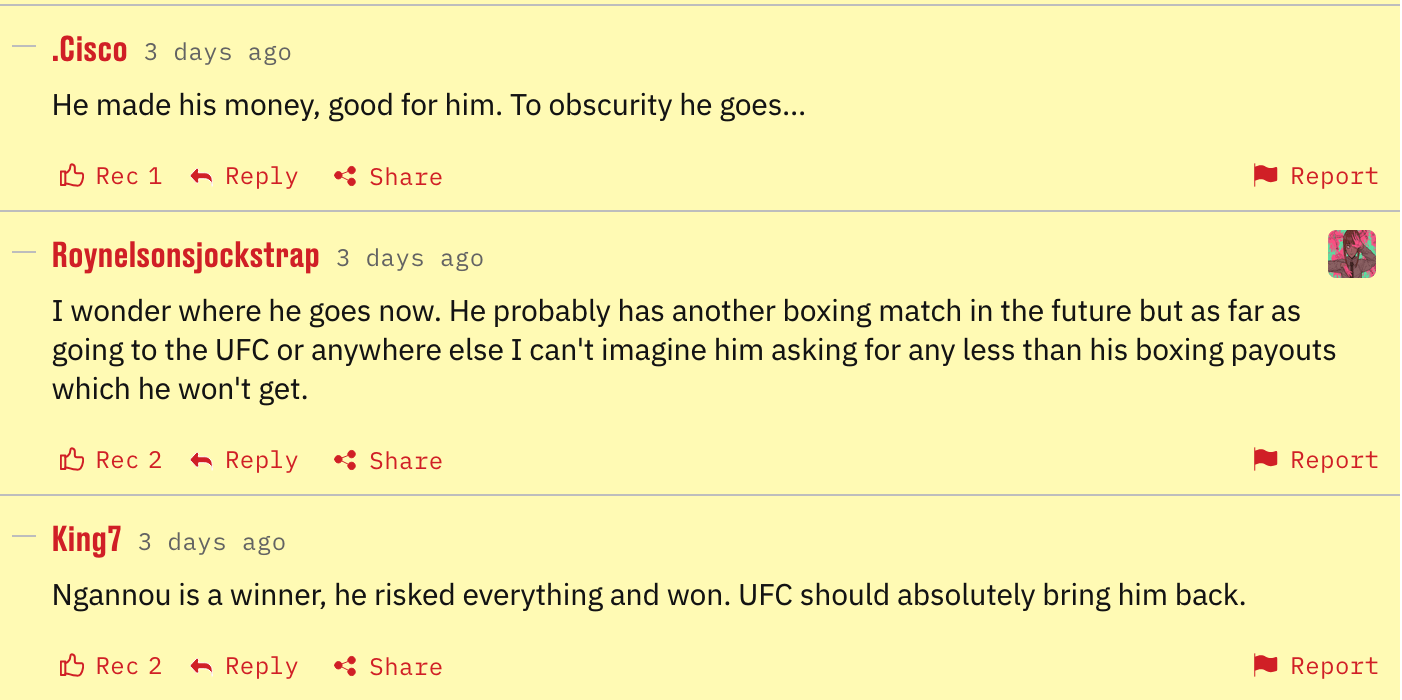This screenshot has width=1402, height=700.
Task: Open King7's username link
Action: pos(87,541)
